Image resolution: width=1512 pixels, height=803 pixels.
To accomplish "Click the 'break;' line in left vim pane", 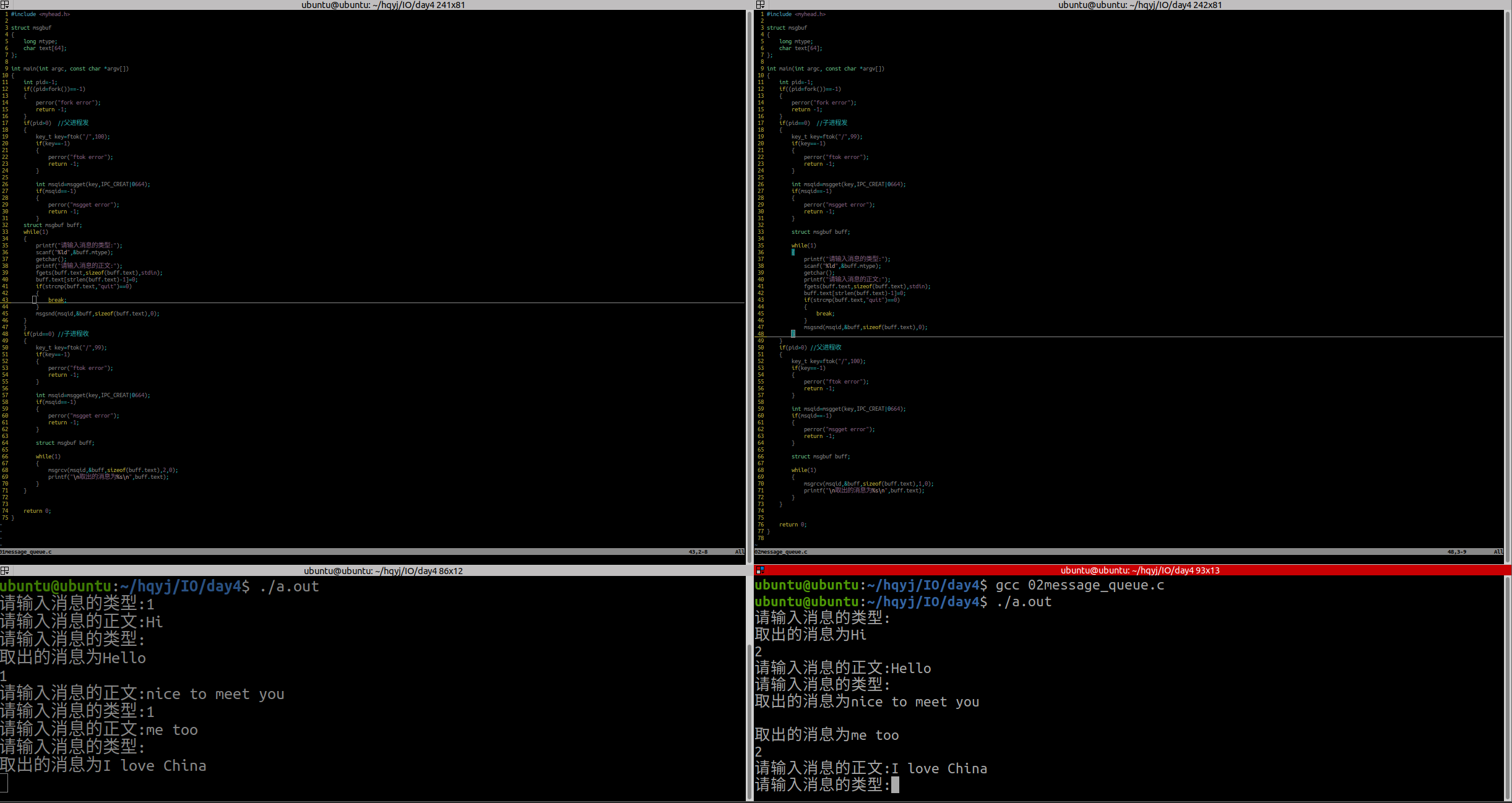I will coord(58,300).
